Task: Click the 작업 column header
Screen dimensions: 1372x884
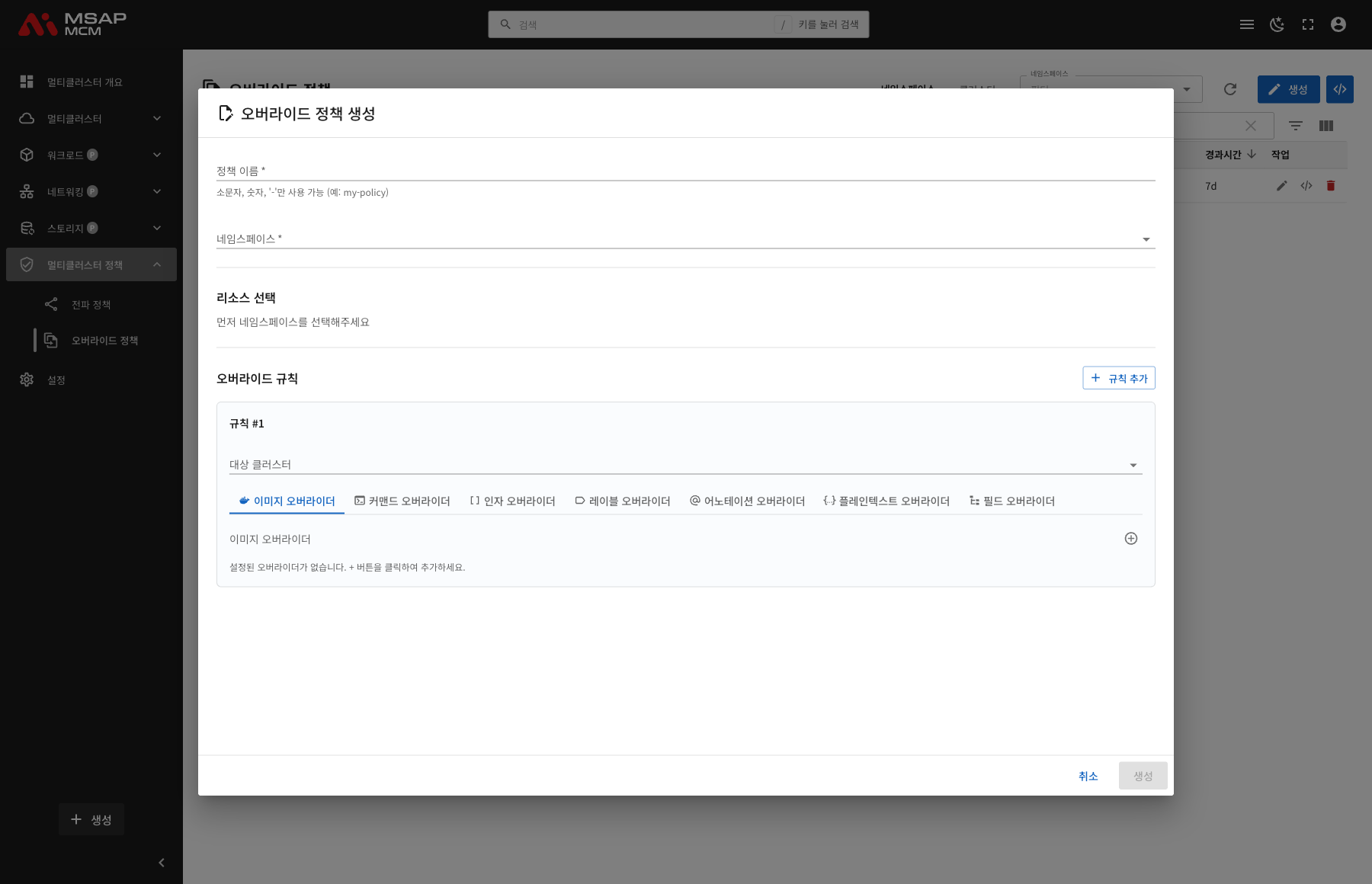Action: pos(1281,155)
